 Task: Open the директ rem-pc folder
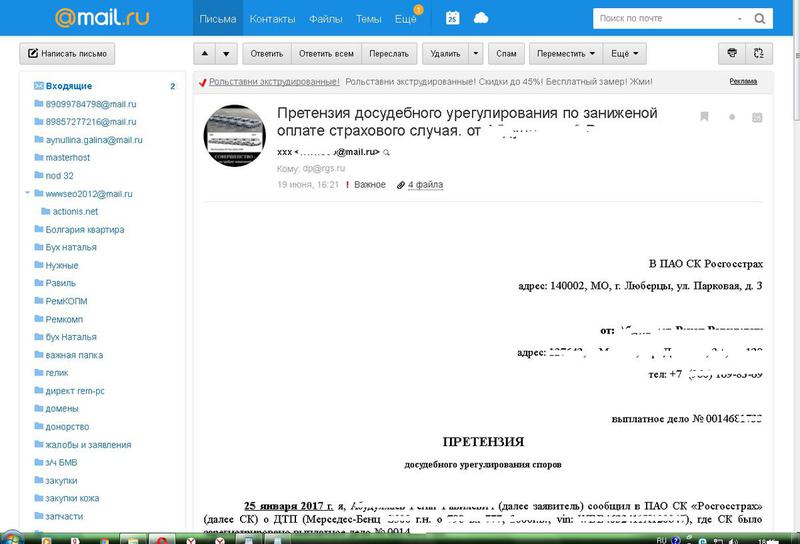pyautogui.click(x=69, y=391)
